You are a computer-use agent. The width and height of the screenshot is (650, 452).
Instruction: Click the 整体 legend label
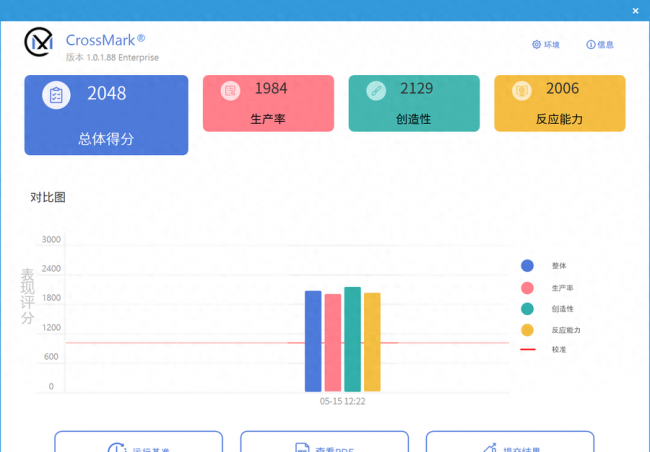point(559,266)
